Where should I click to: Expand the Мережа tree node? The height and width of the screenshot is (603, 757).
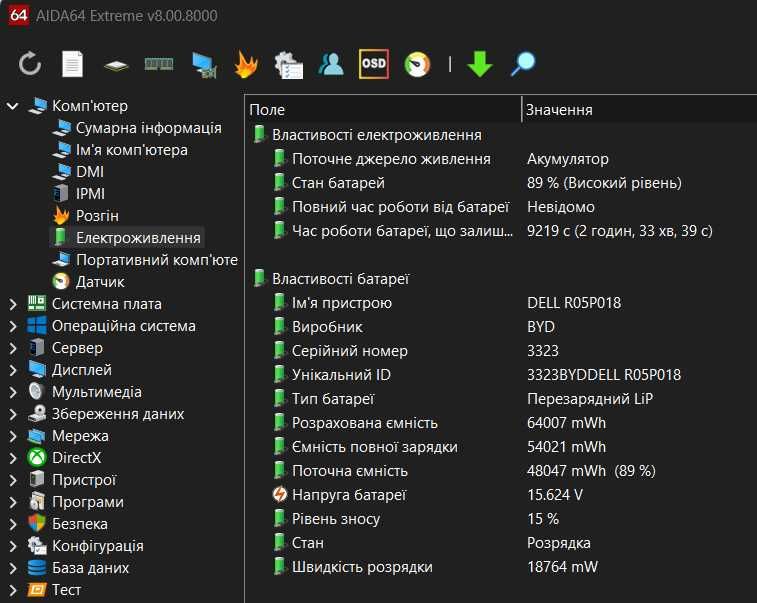pyautogui.click(x=13, y=436)
